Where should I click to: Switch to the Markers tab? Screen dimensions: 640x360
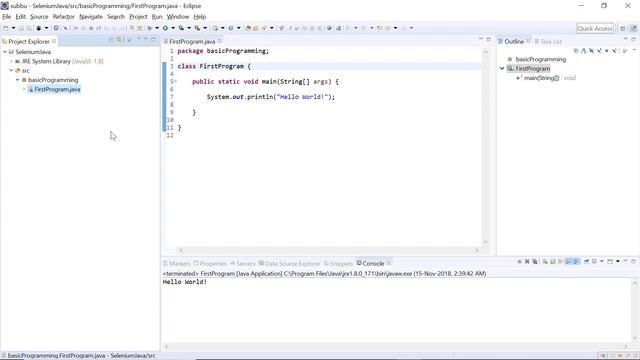(177, 264)
